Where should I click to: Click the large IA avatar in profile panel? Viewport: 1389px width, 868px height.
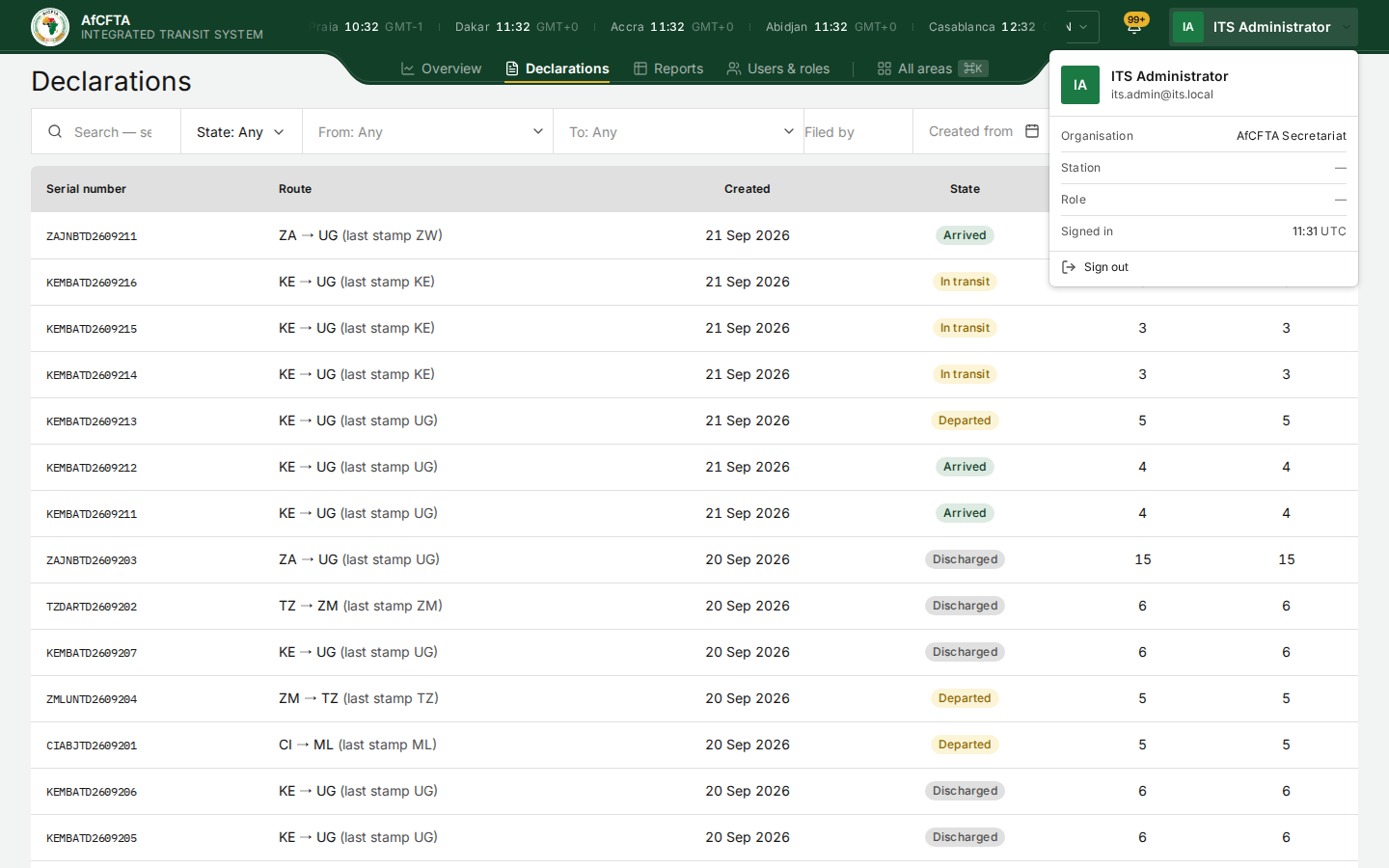[1080, 85]
